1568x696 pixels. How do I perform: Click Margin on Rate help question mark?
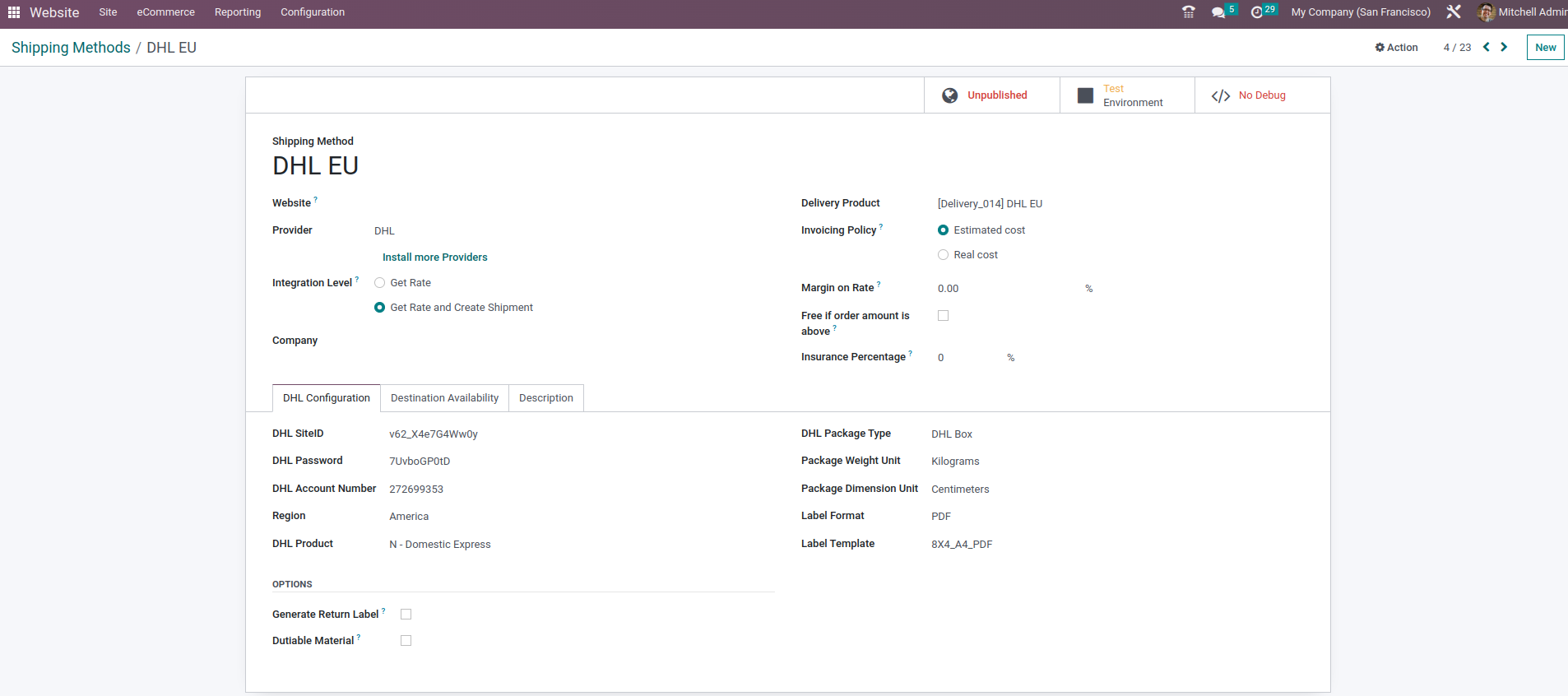879,285
